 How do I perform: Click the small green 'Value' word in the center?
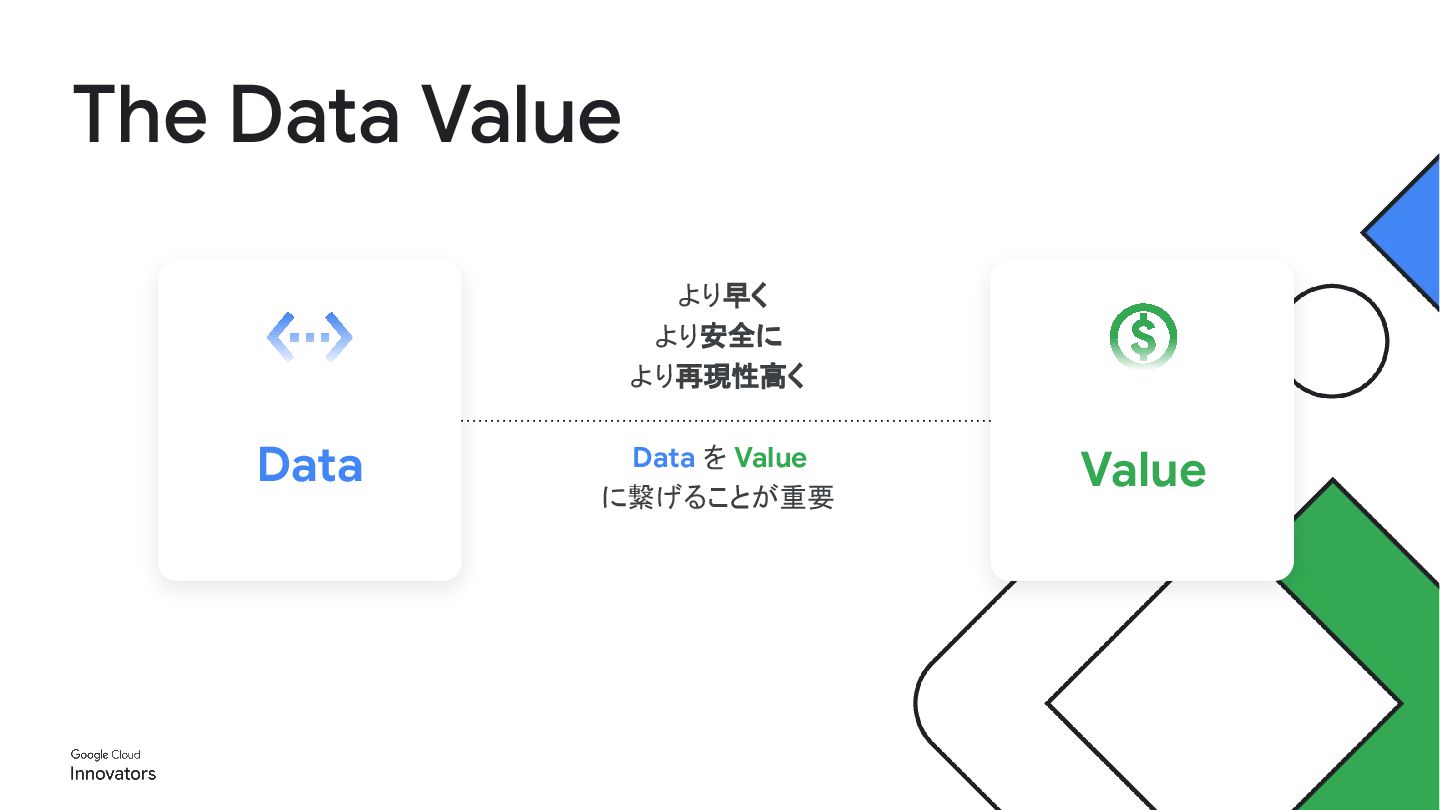tap(770, 458)
